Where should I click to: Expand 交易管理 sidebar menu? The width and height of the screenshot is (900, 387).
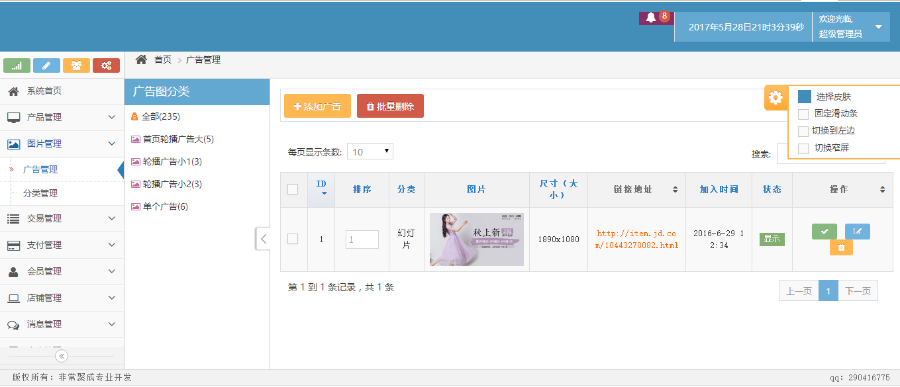pyautogui.click(x=62, y=218)
